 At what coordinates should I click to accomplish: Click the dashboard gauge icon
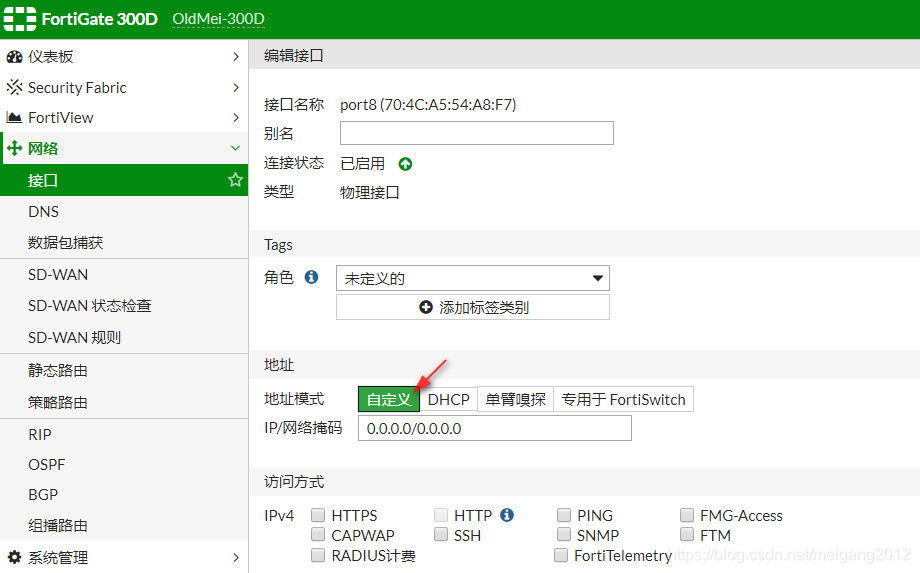tap(14, 57)
